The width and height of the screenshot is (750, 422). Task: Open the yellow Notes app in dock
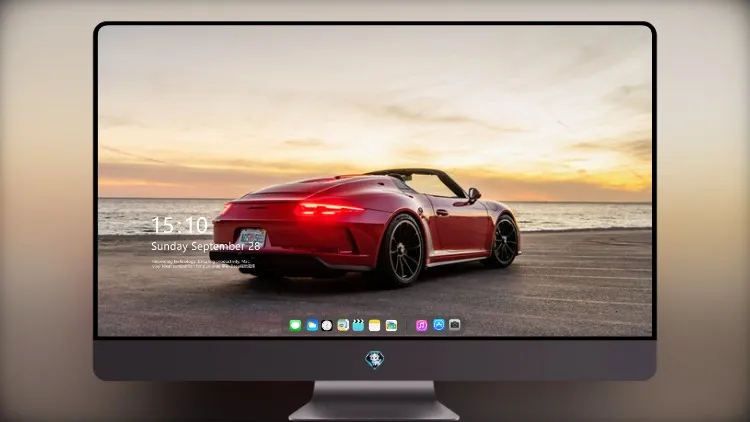pos(375,325)
